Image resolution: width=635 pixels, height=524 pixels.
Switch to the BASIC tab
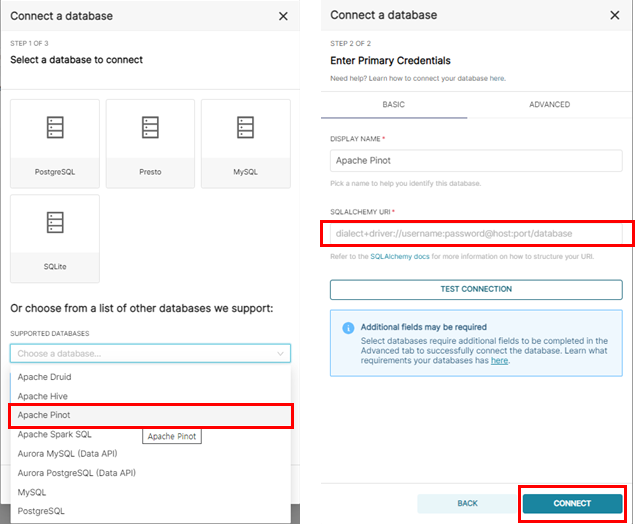tap(394, 104)
